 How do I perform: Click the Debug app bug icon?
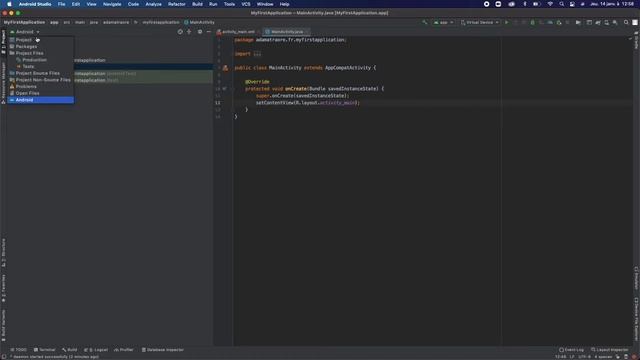(533, 22)
